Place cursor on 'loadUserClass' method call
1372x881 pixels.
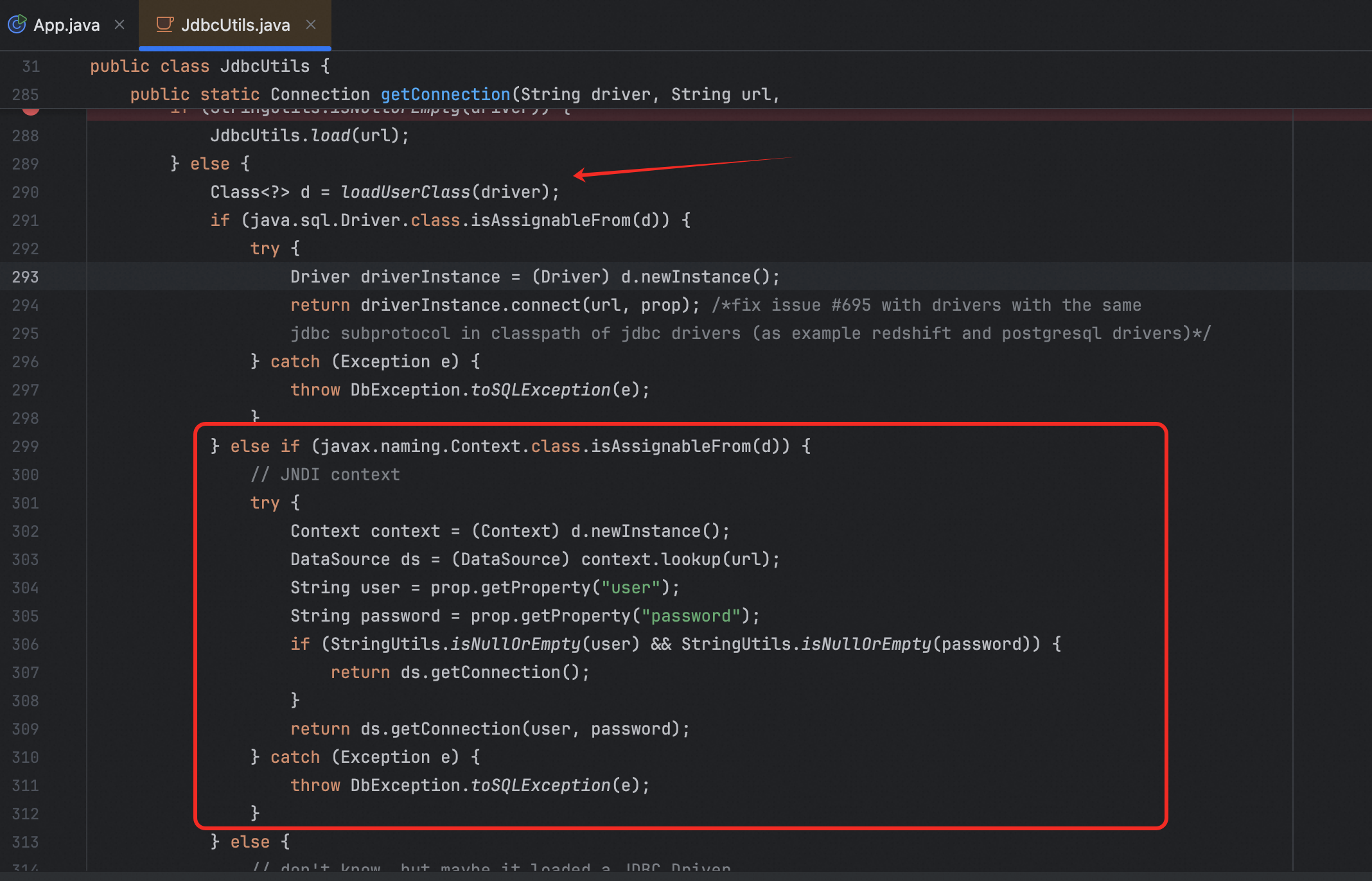405,192
